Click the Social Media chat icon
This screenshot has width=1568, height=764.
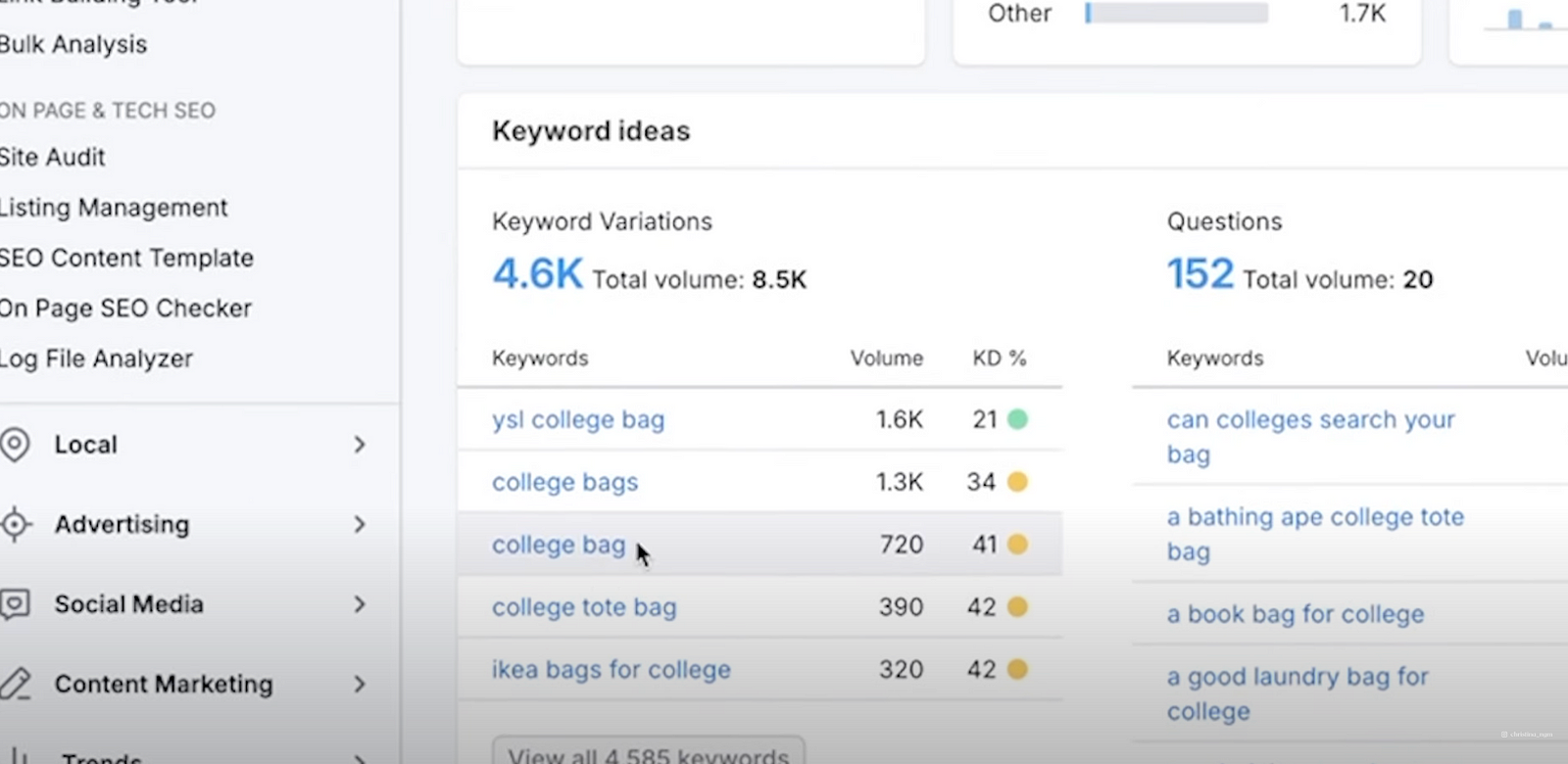click(15, 604)
